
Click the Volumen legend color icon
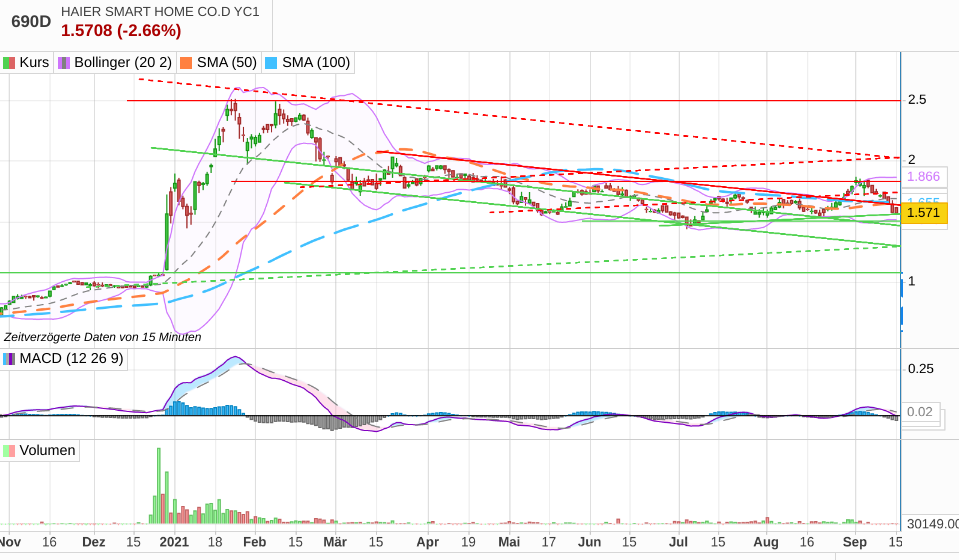coord(9,451)
